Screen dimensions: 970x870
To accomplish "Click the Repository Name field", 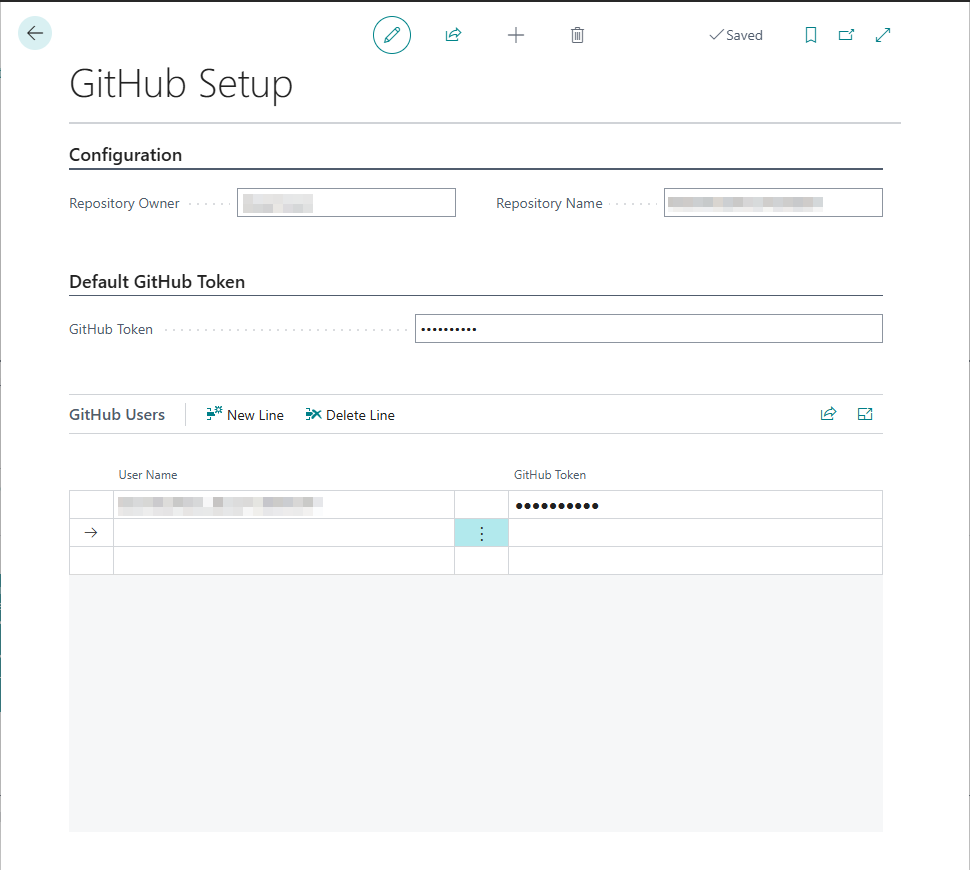I will [773, 202].
